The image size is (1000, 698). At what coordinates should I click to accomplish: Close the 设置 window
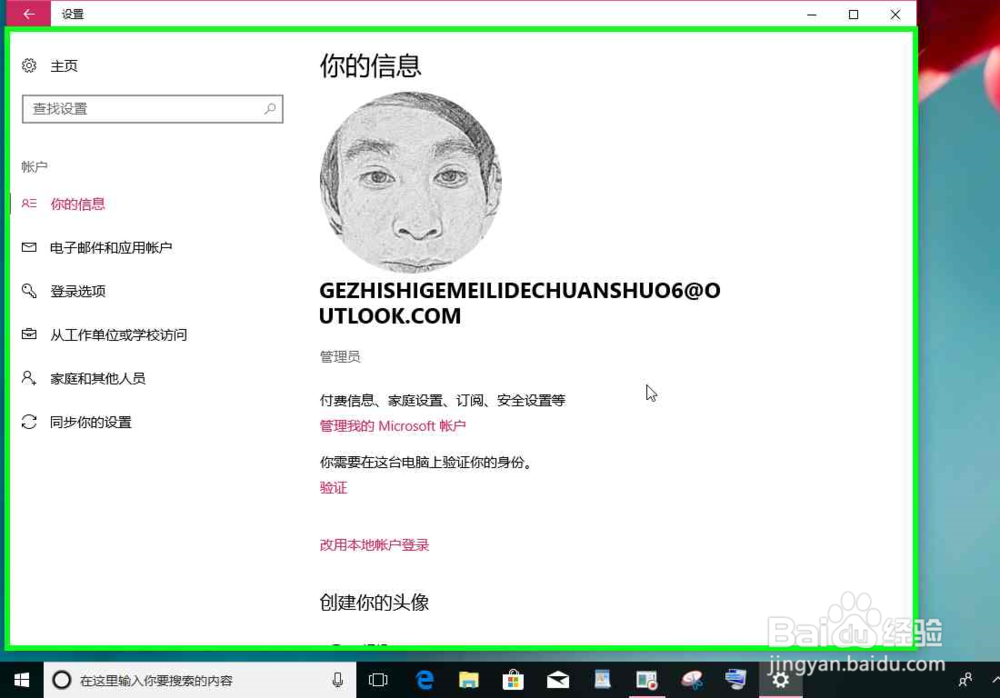[895, 14]
